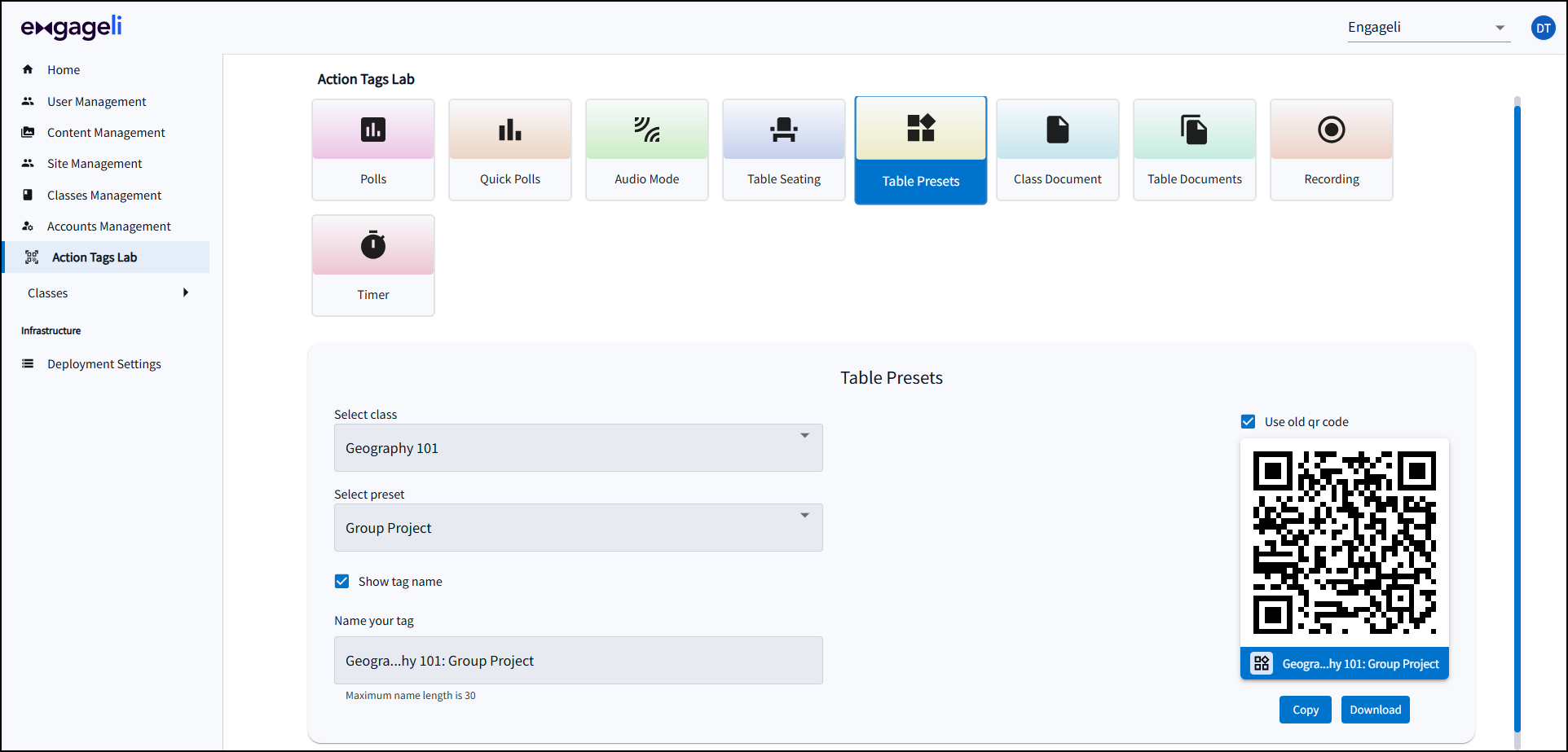1568x752 pixels.
Task: Uncheck Use old qr code checkbox
Action: click(1248, 421)
